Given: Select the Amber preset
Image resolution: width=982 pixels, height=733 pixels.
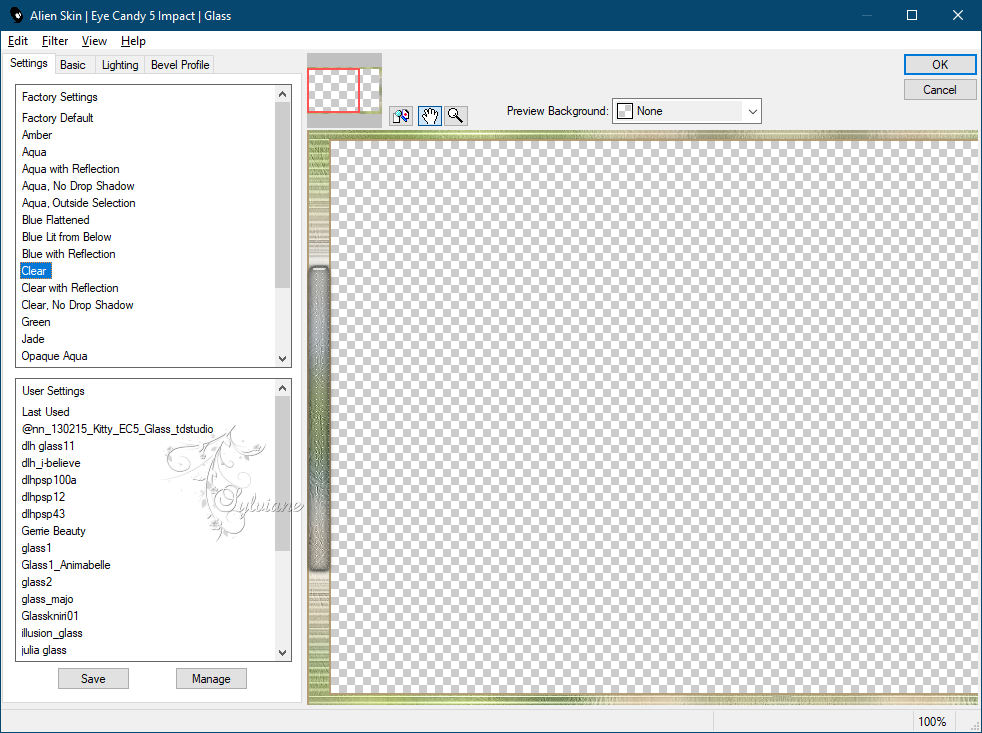Looking at the screenshot, I should pos(37,135).
